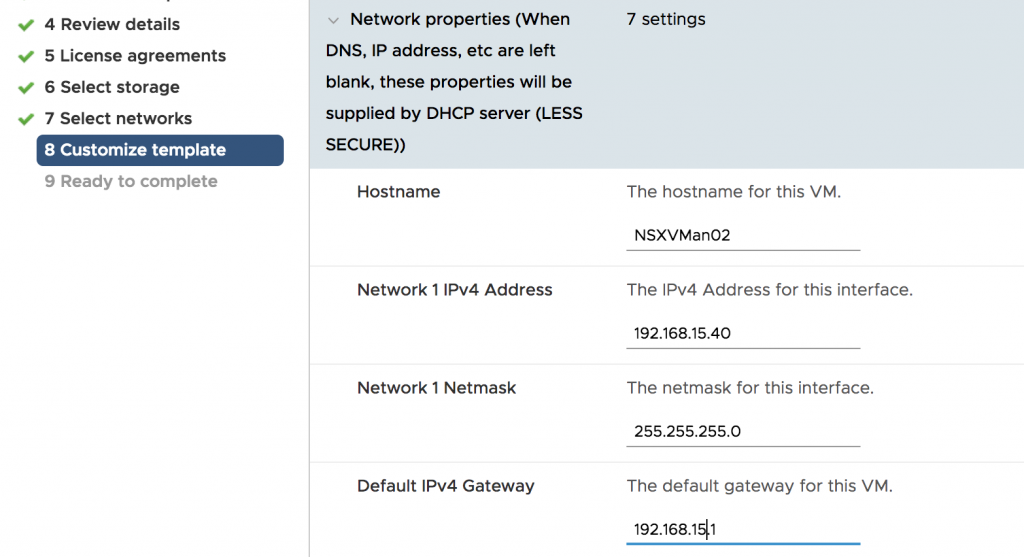
Task: Click the Network 1 IPv4 Address field
Action: coord(743,334)
